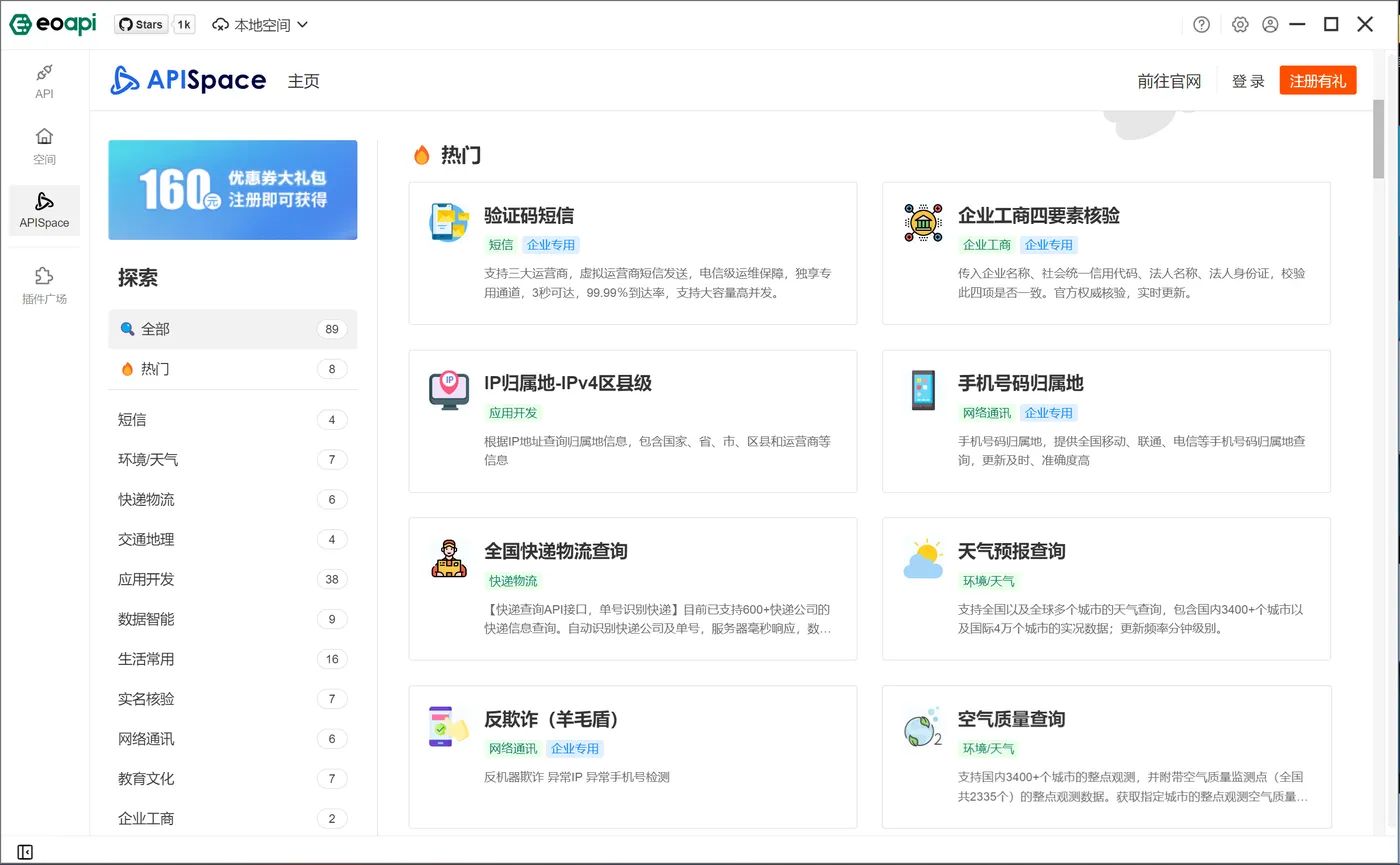This screenshot has height=865, width=1400.
Task: Click 企业专用 tag on 验证码短信 card
Action: pos(551,245)
